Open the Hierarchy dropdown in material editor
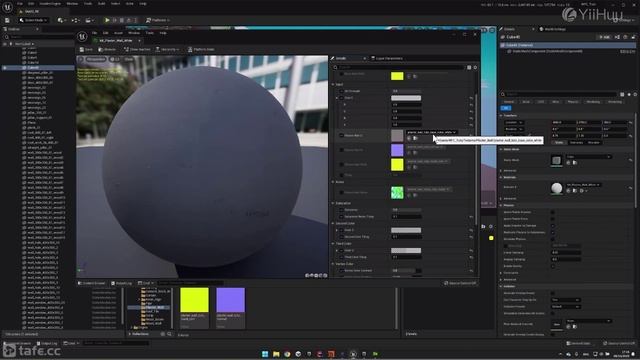 [x=167, y=49]
